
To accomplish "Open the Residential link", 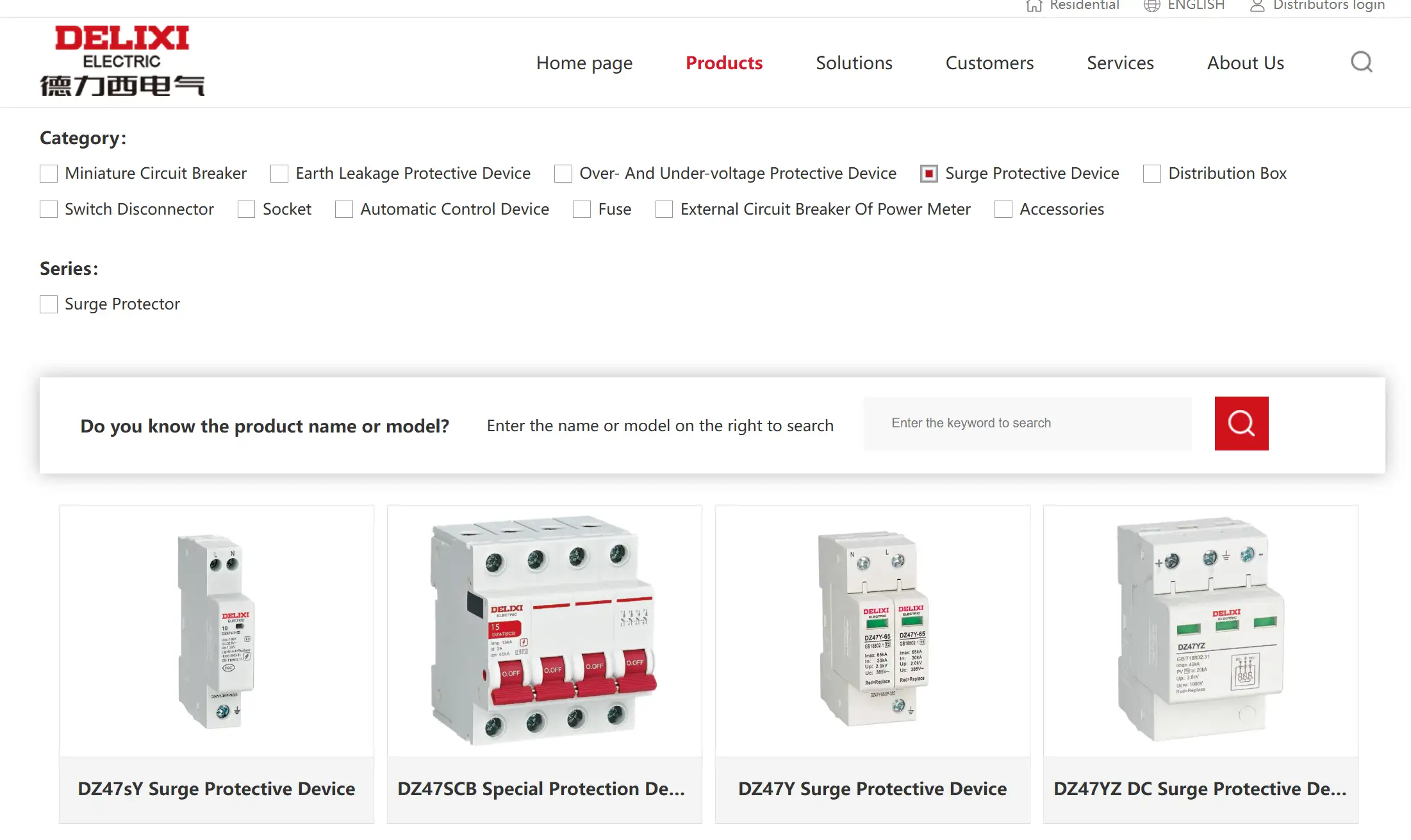I will tap(1084, 5).
